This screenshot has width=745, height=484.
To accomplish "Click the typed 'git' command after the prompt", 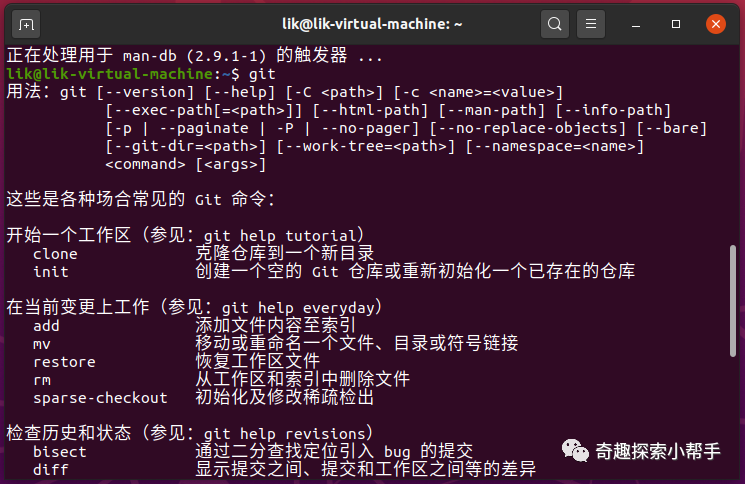I will pos(262,73).
